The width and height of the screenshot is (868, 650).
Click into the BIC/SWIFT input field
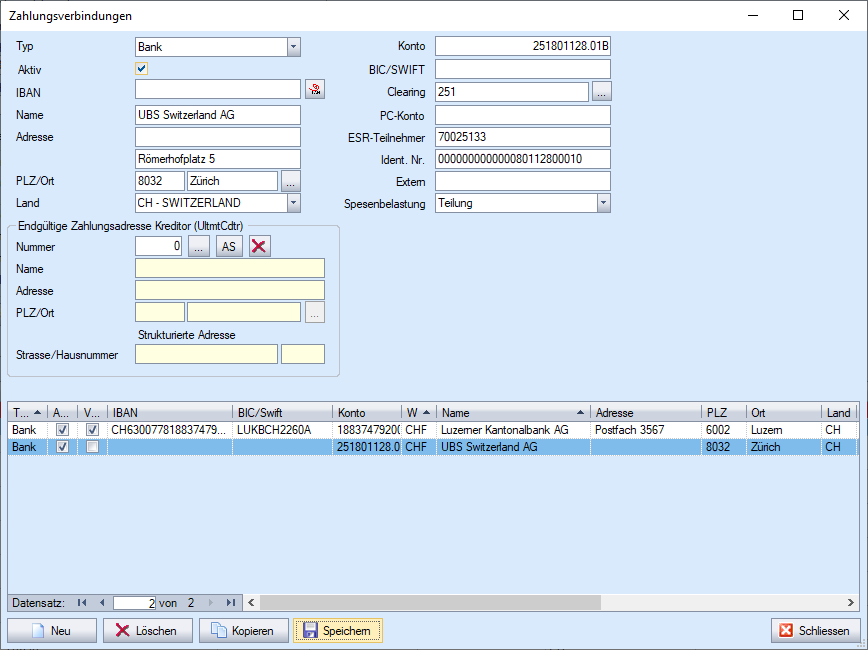tap(522, 69)
